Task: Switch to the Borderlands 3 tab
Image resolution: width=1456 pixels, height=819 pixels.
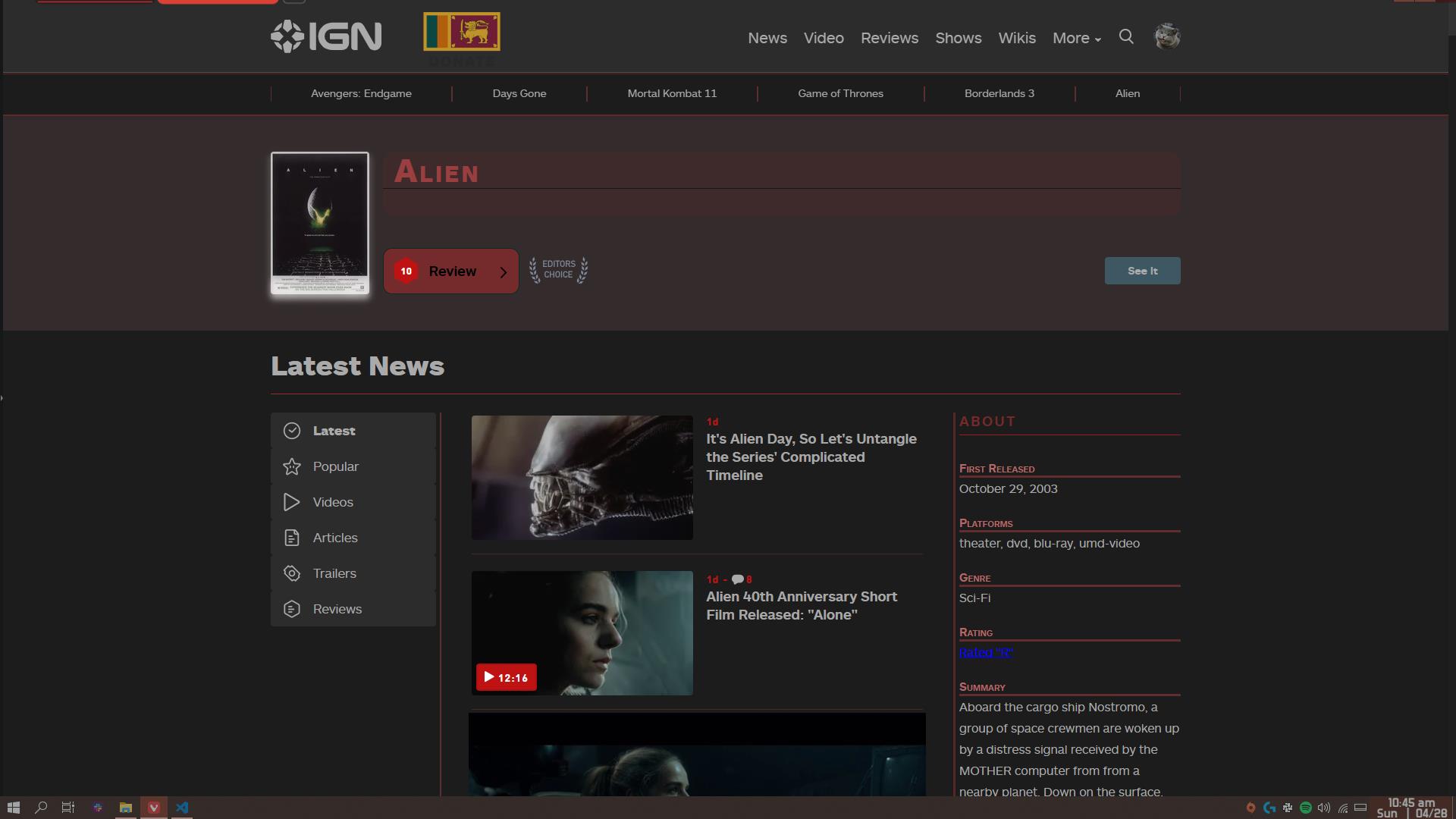Action: (x=998, y=93)
